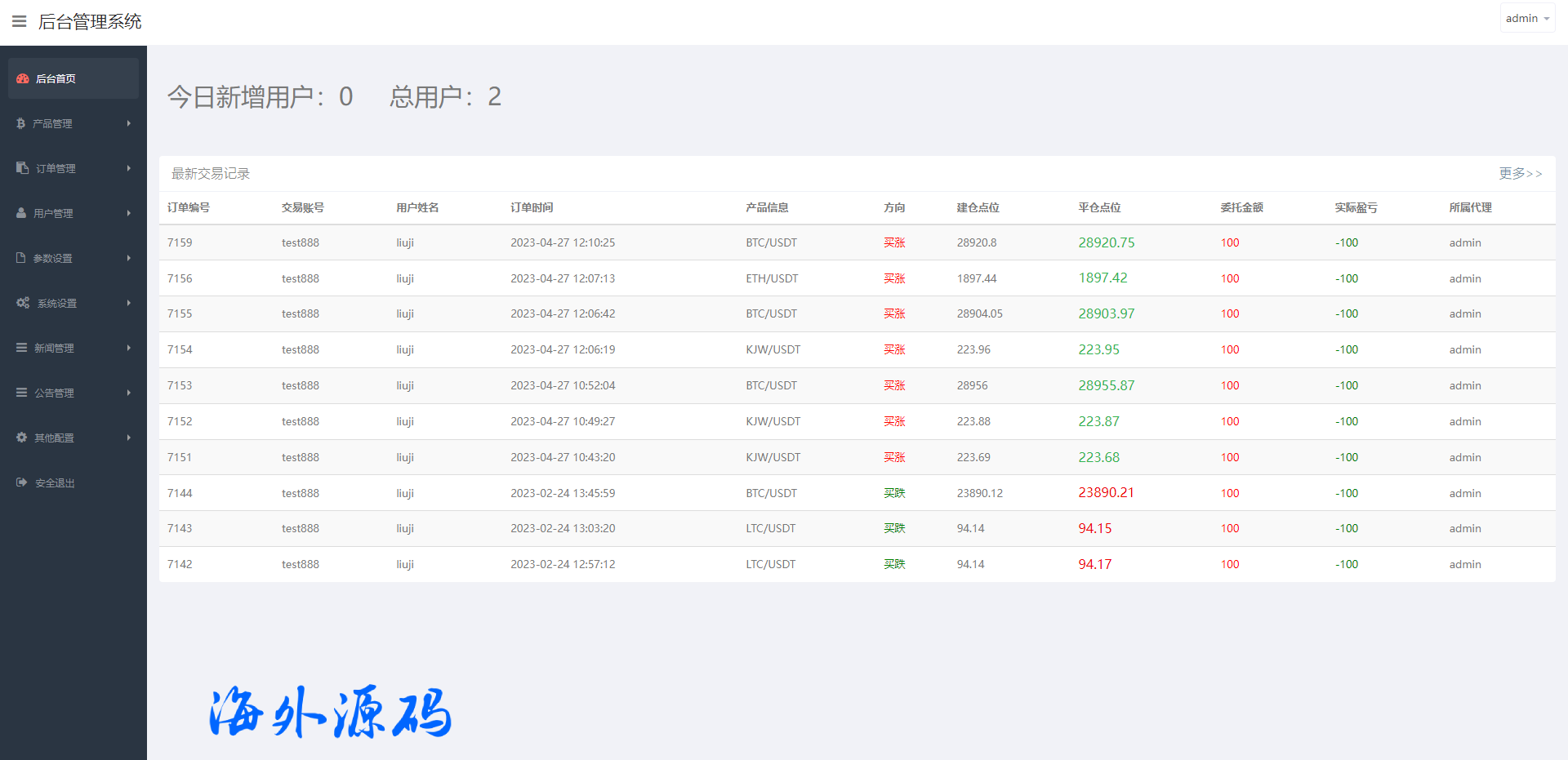Expand the 新闻管理 submenu arrow
1568x760 pixels.
click(x=128, y=348)
